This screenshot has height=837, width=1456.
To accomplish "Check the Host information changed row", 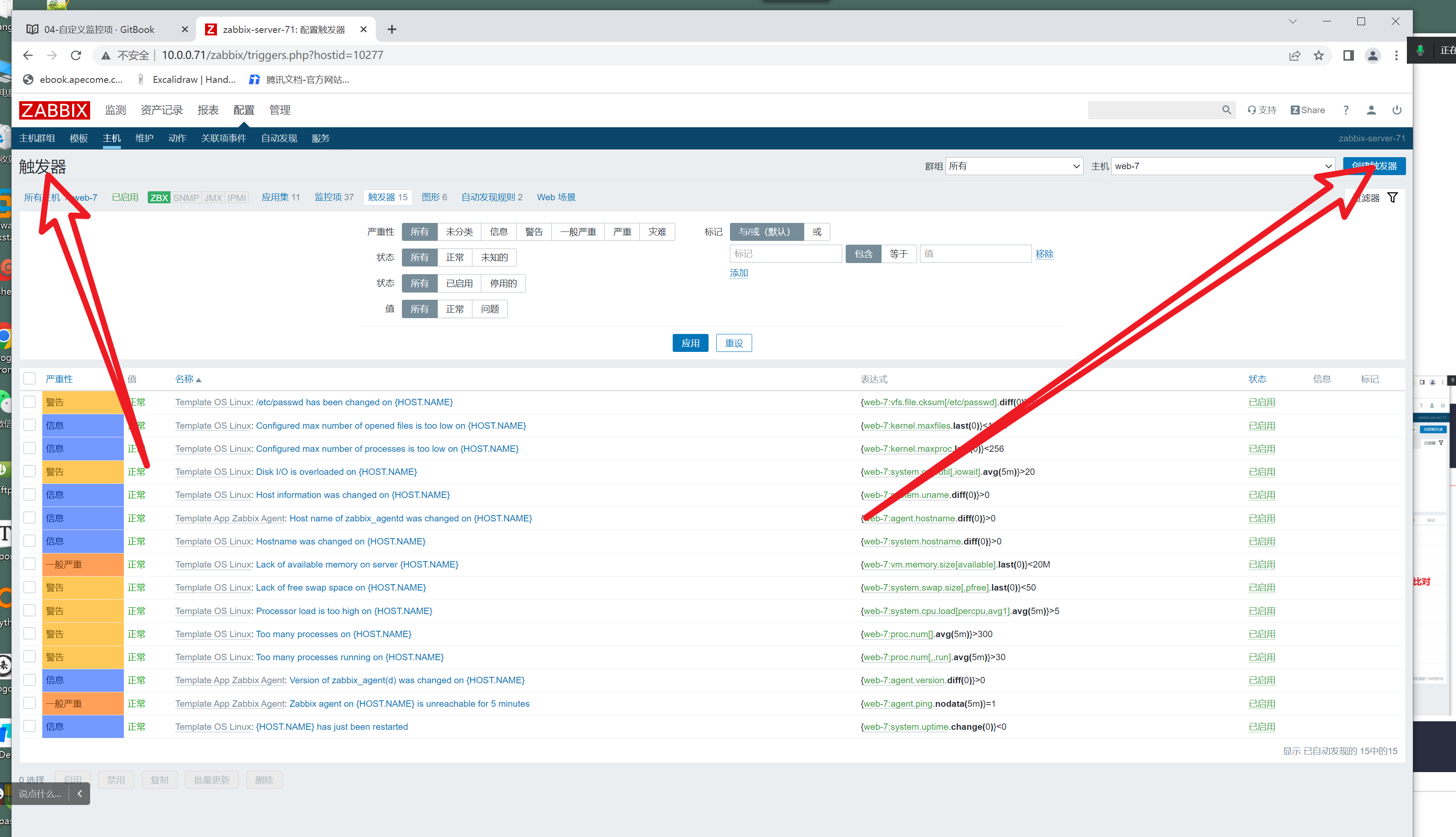I will pos(29,495).
